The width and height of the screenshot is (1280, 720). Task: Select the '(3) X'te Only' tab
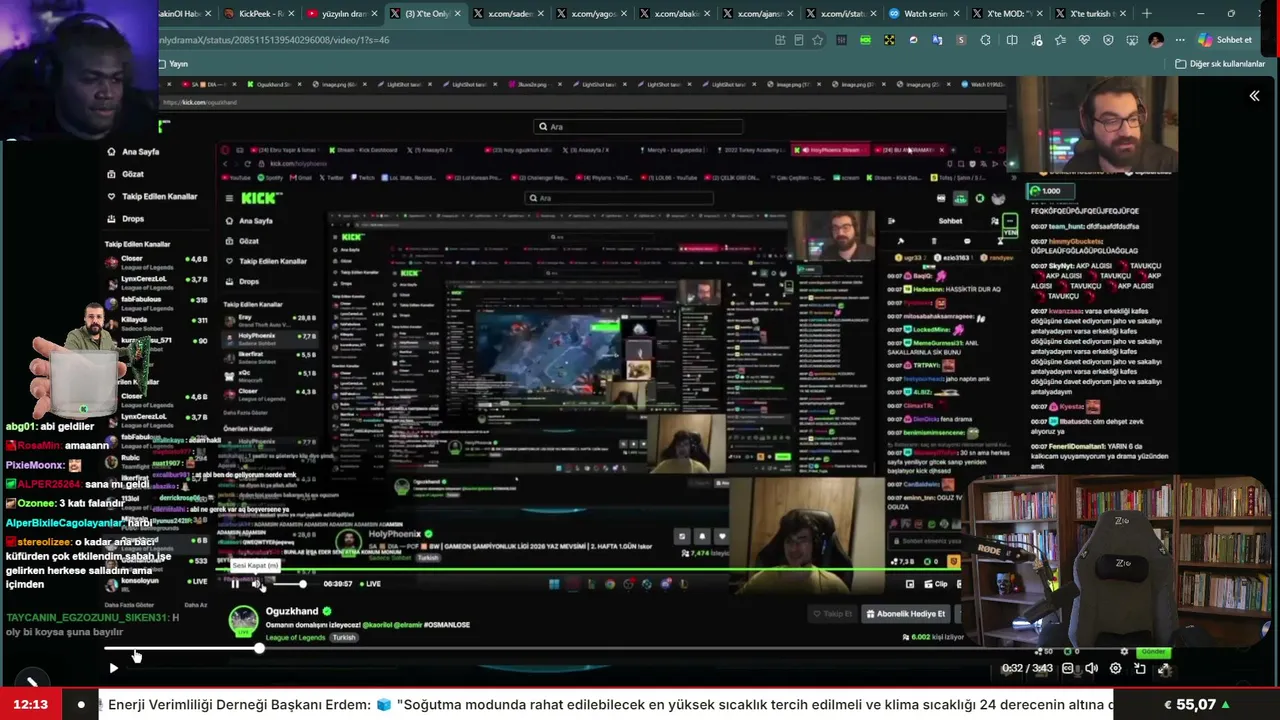[425, 14]
